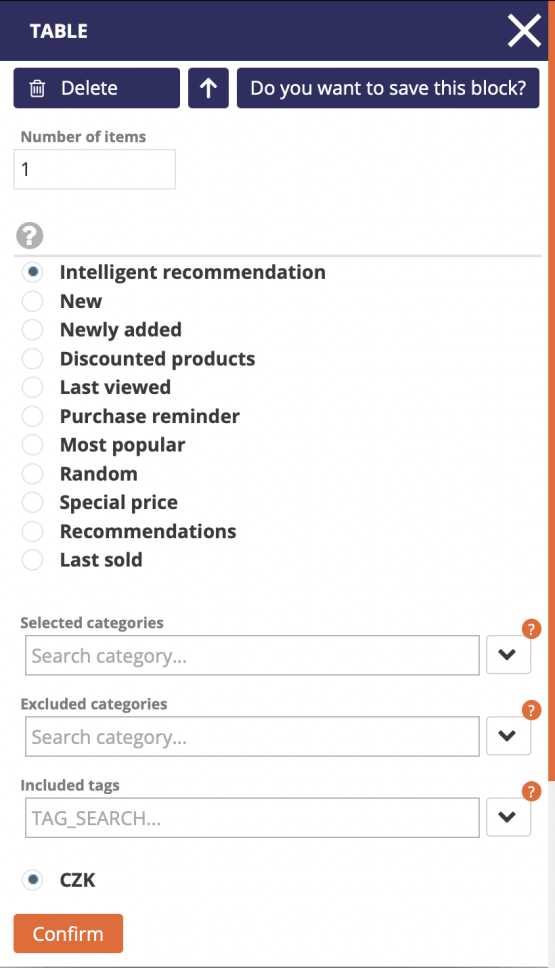Choose Discounted products radio option
This screenshot has height=968, width=555.
(x=32, y=359)
